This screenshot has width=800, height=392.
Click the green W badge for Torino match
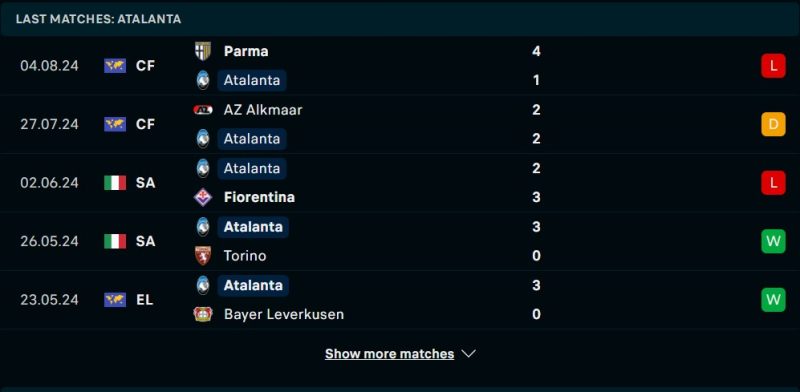(773, 241)
